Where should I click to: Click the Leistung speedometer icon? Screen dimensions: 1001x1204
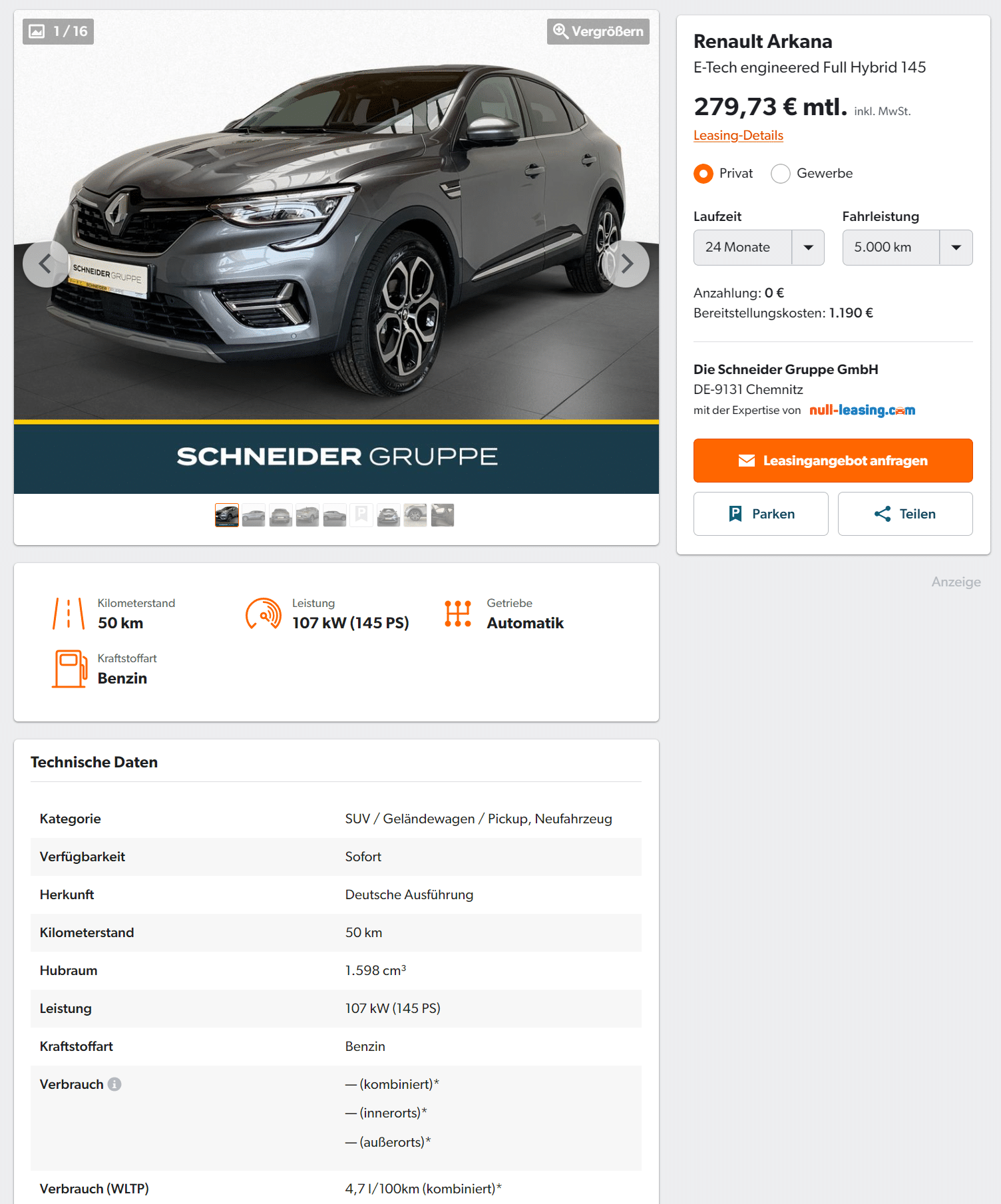click(264, 614)
